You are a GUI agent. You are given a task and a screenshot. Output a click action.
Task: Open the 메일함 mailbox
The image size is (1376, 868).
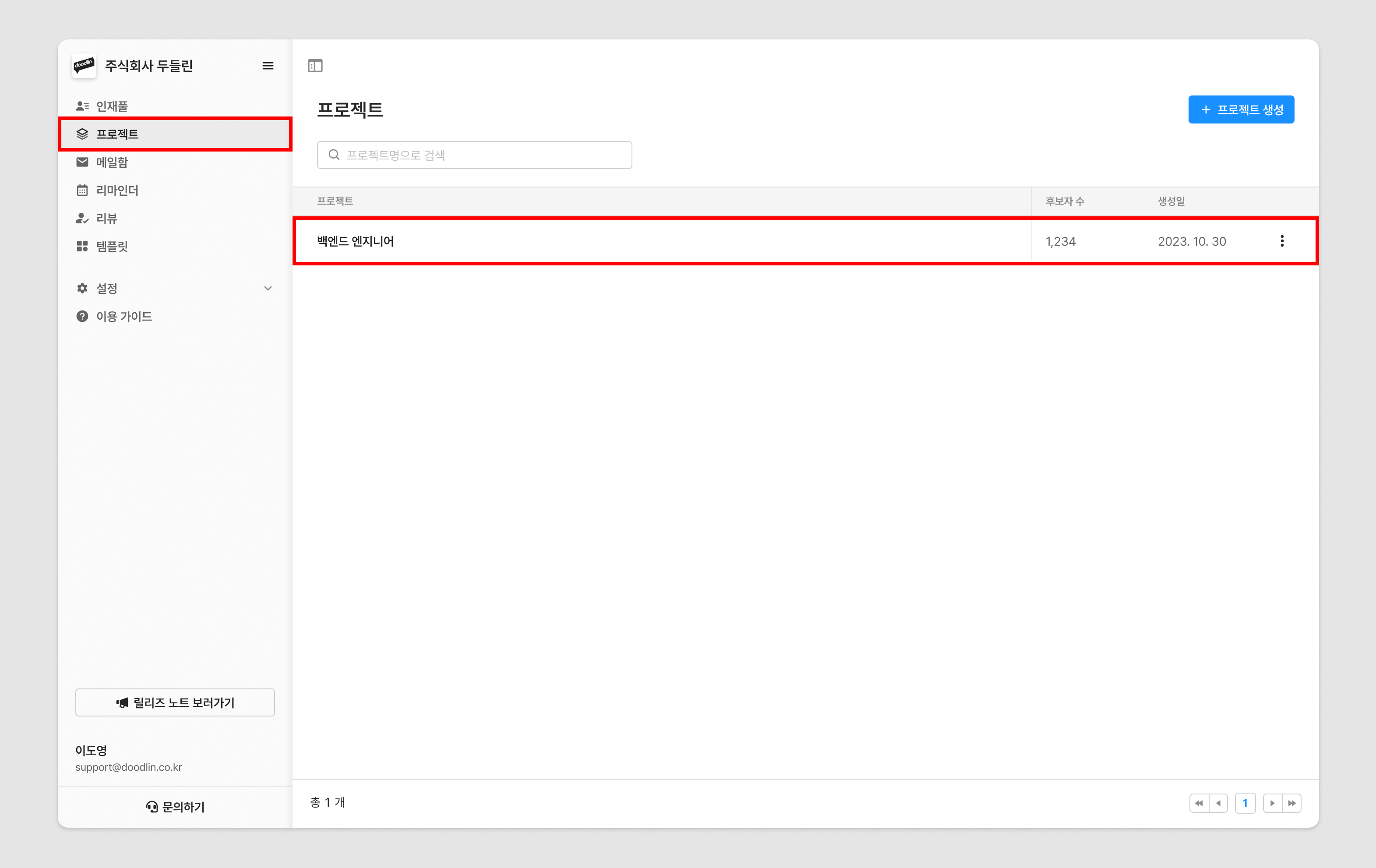click(x=112, y=162)
